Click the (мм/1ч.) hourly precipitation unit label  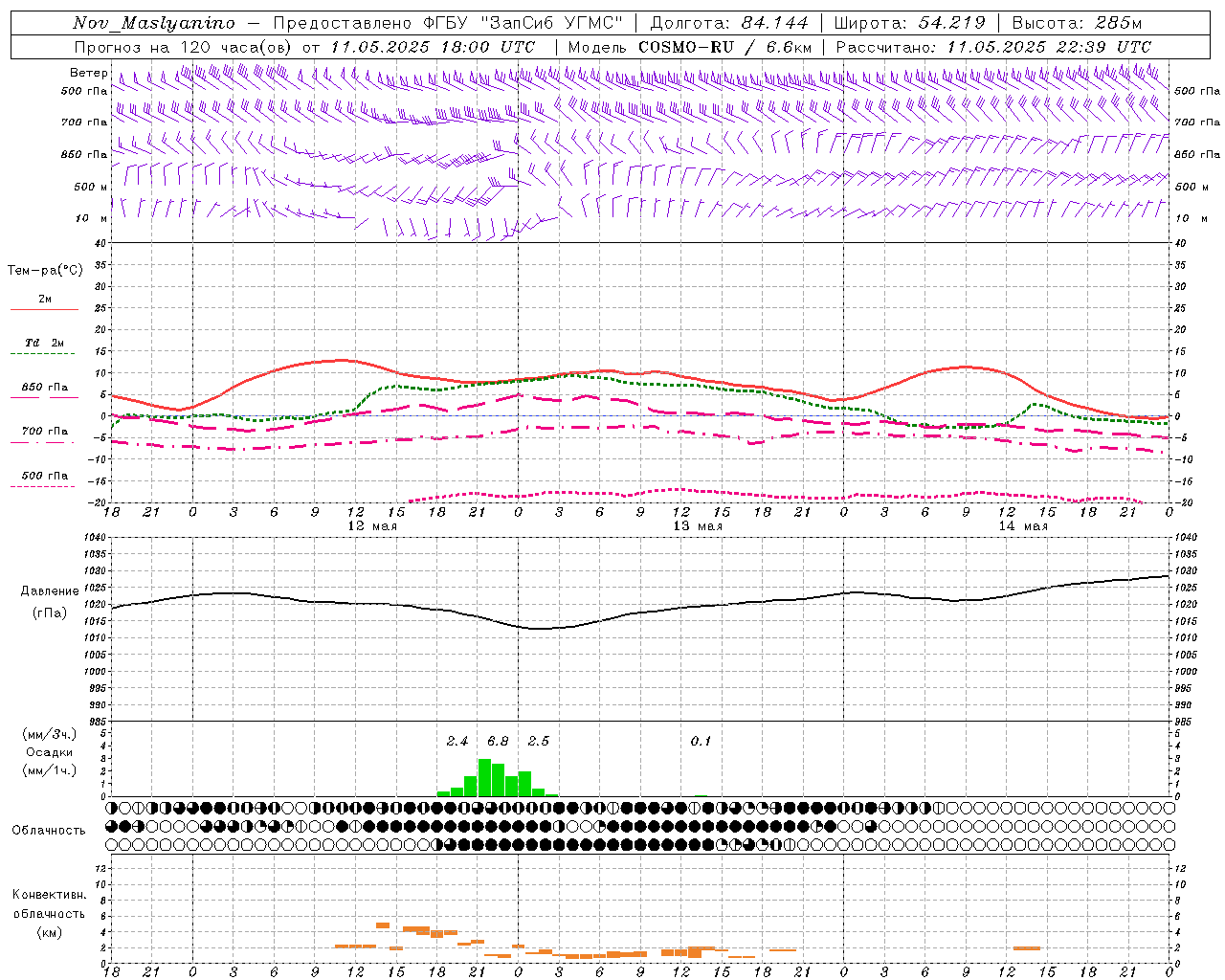click(49, 771)
